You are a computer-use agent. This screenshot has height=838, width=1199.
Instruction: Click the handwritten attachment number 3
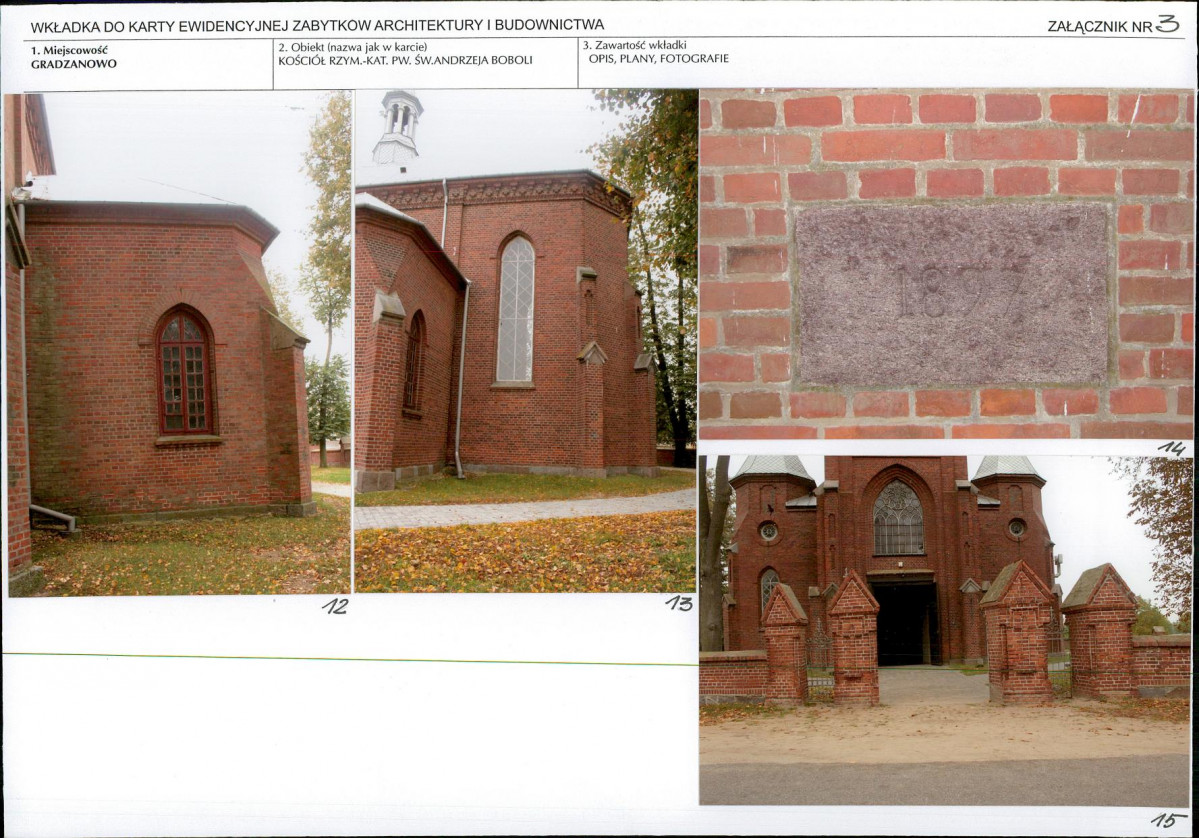point(1167,24)
